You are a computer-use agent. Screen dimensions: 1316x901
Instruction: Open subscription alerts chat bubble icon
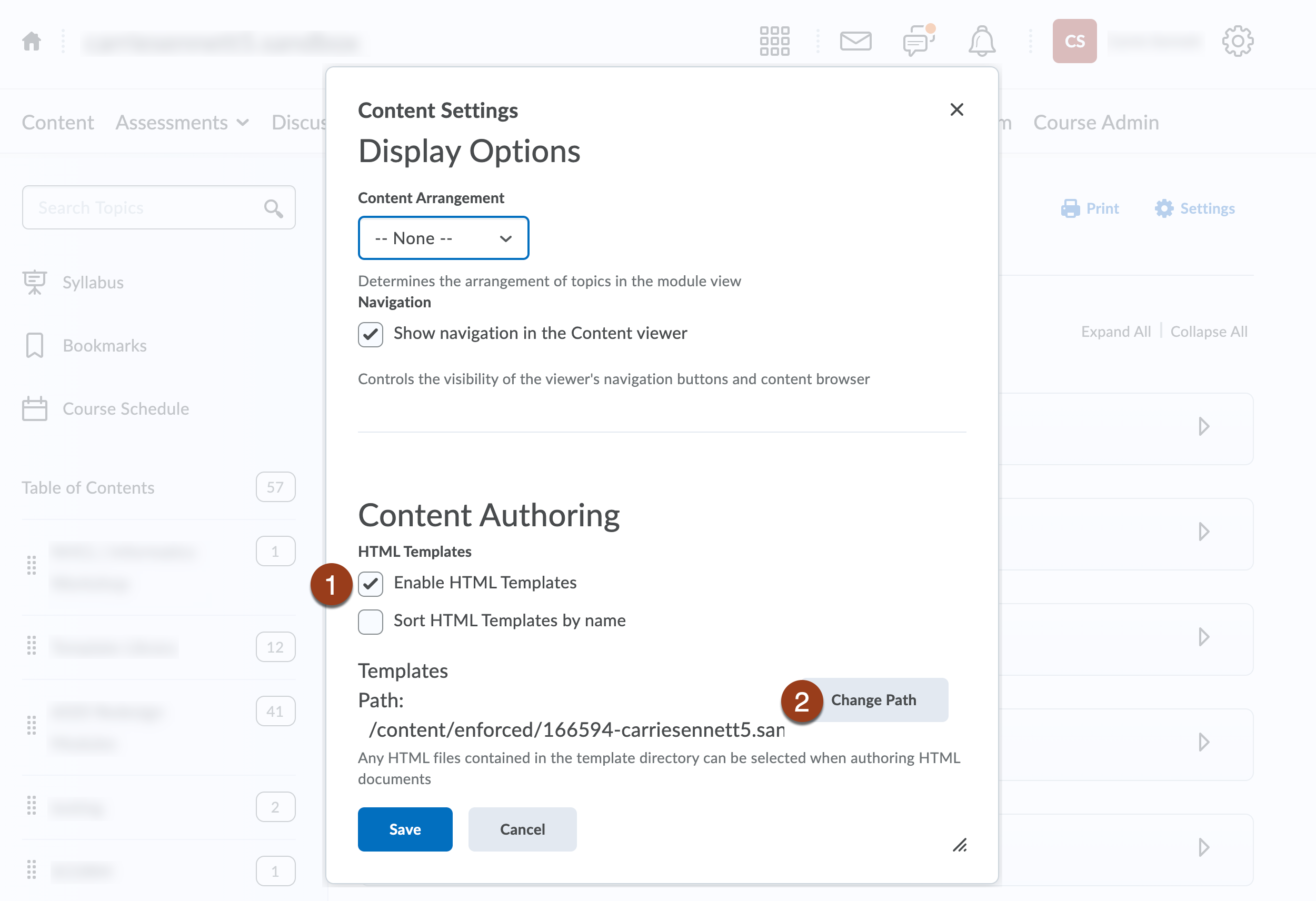[x=918, y=41]
